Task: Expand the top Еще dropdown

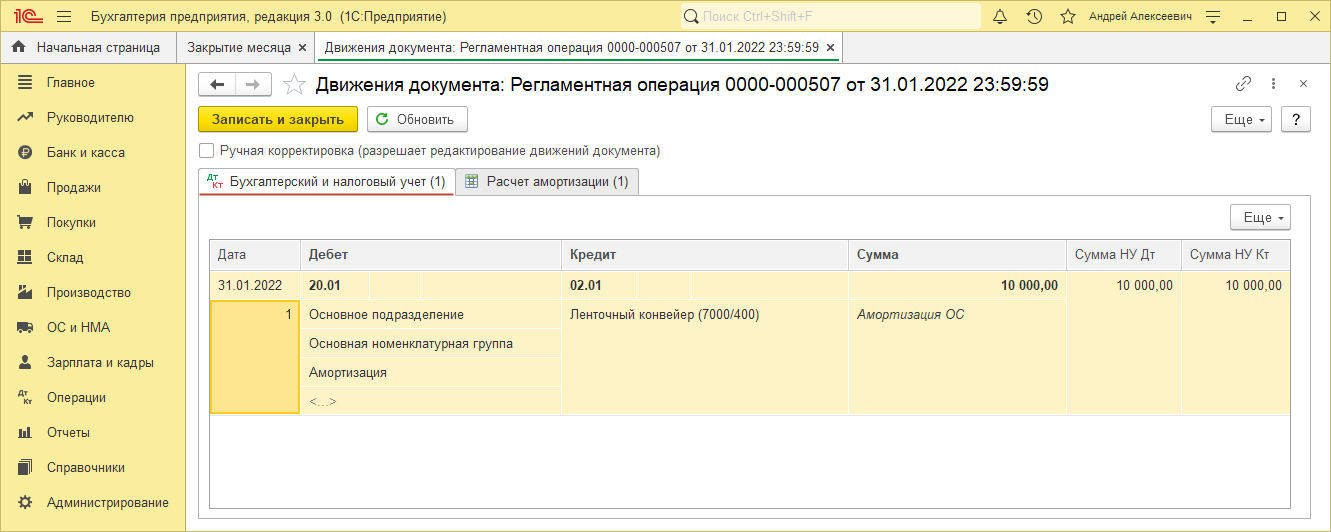Action: 1240,120
